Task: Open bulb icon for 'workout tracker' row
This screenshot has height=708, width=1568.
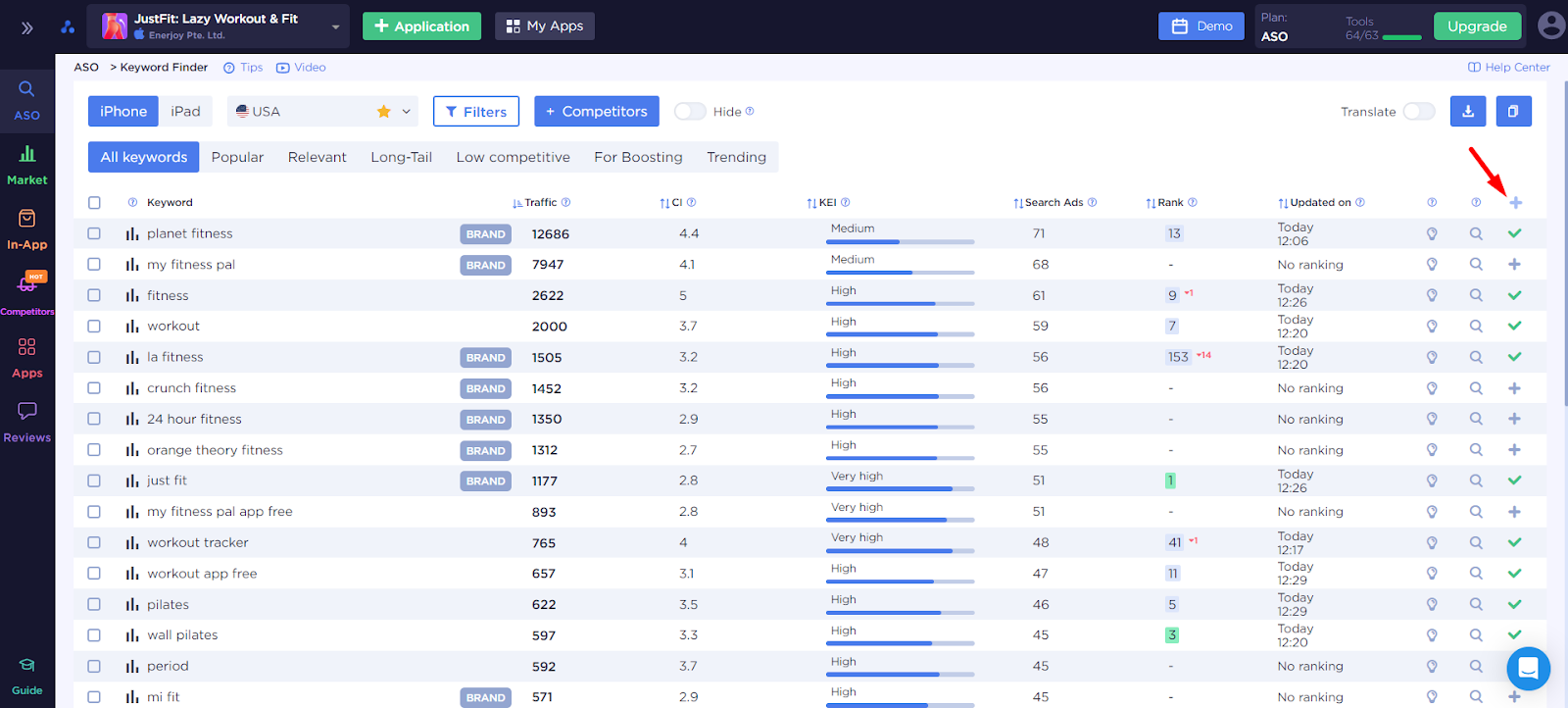Action: [x=1432, y=542]
